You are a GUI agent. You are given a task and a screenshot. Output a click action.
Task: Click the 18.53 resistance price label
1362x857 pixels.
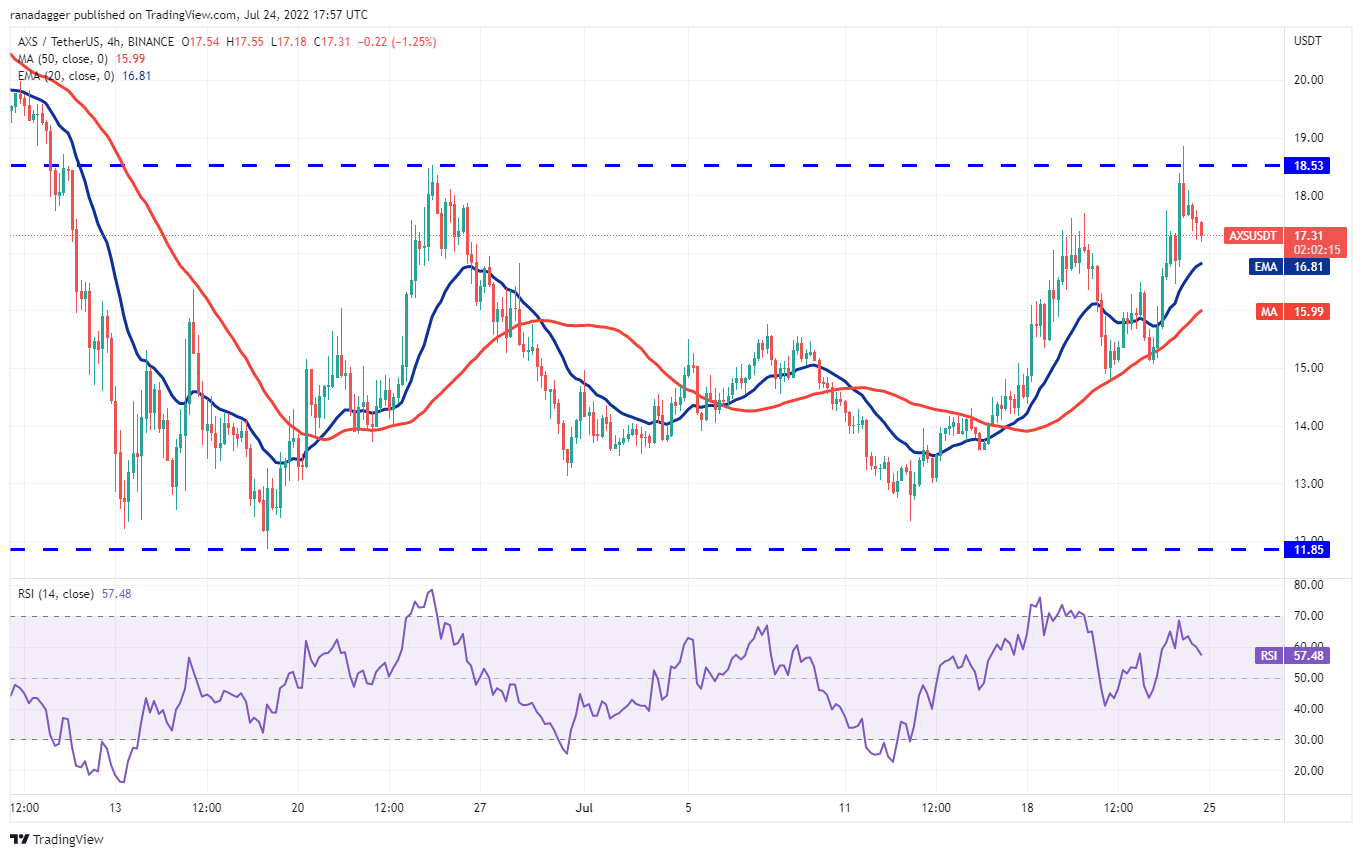tap(1307, 164)
